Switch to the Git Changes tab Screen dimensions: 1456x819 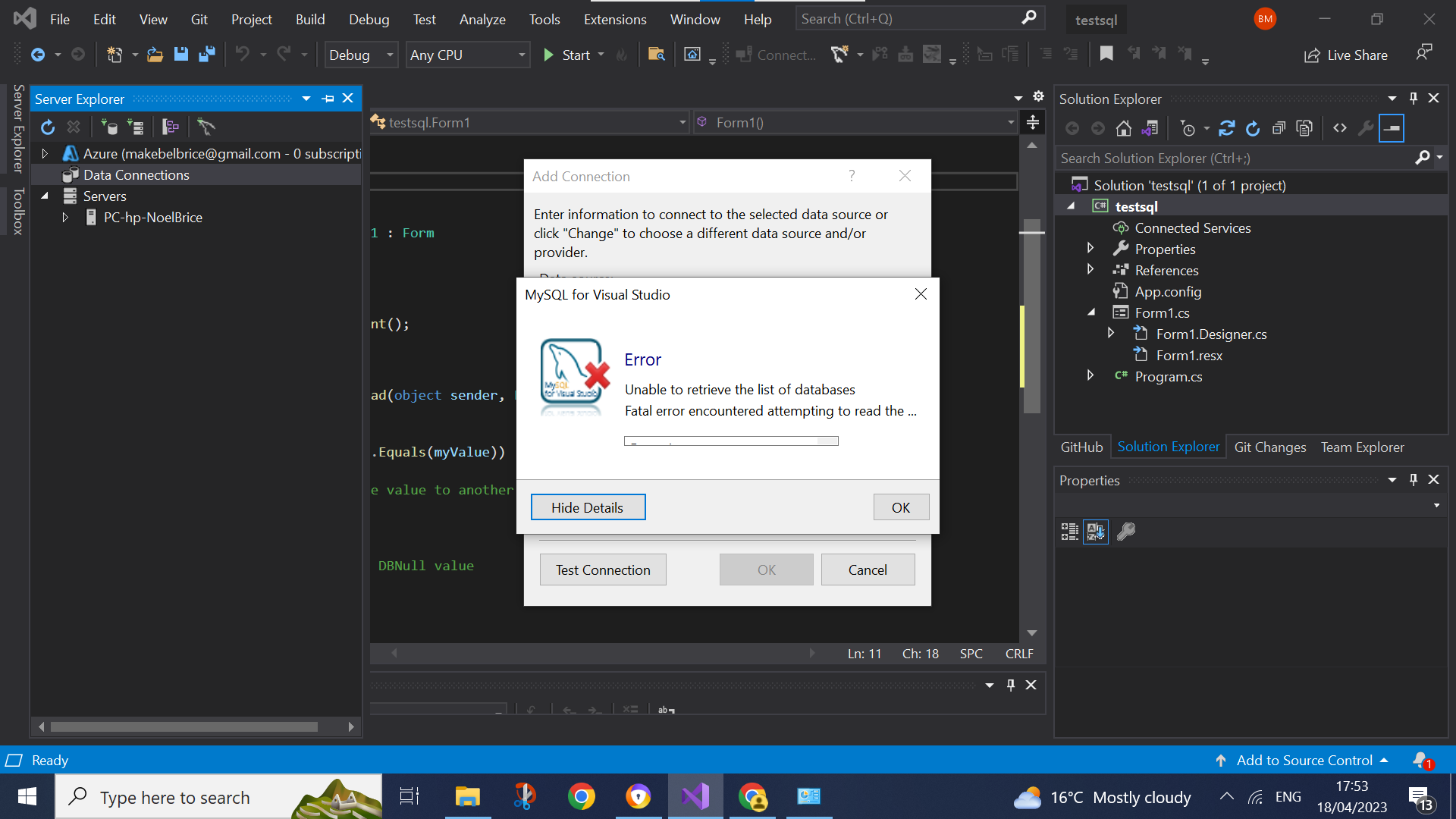[1269, 447]
